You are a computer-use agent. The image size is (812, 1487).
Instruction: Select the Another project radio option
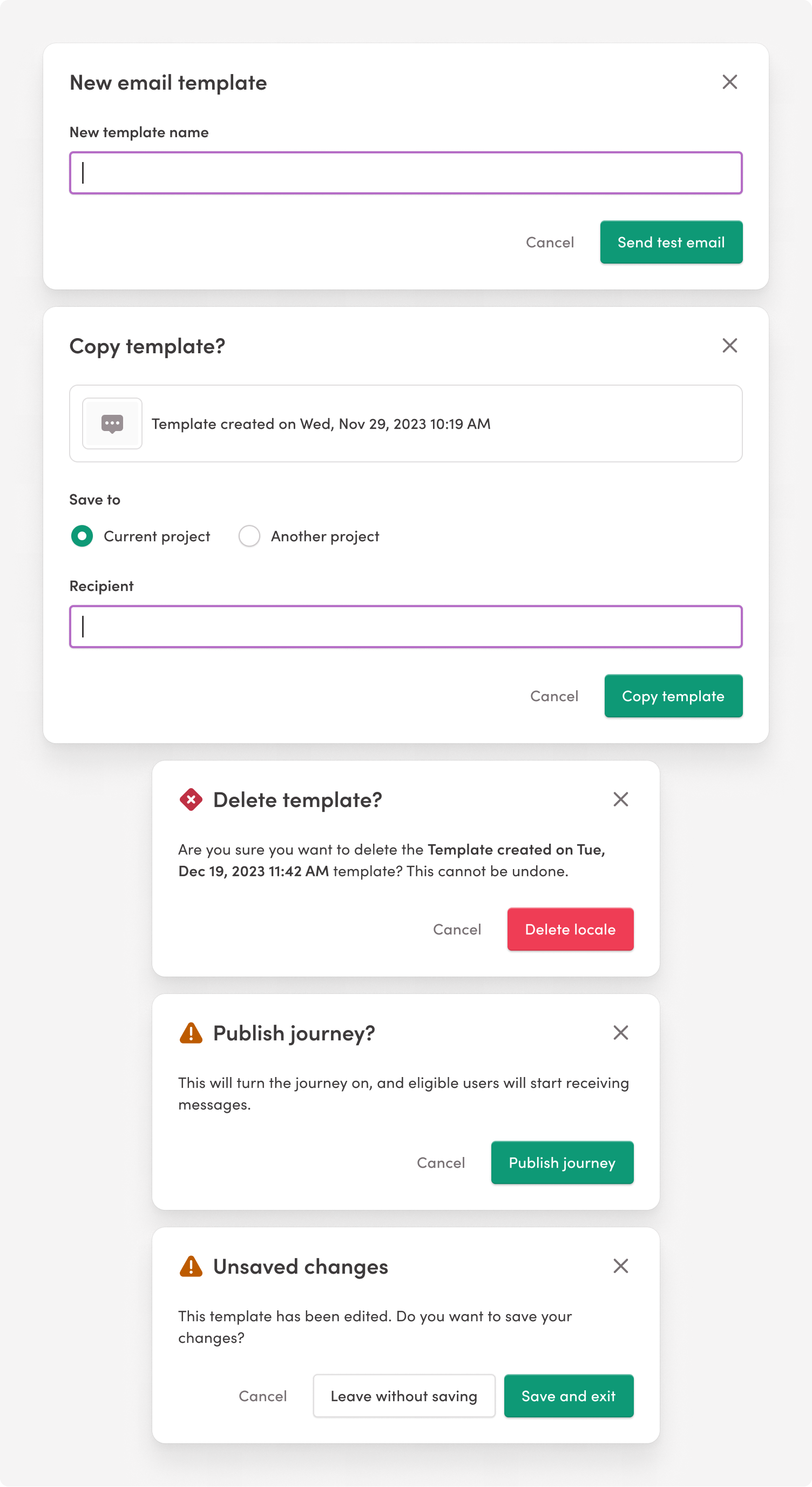249,536
